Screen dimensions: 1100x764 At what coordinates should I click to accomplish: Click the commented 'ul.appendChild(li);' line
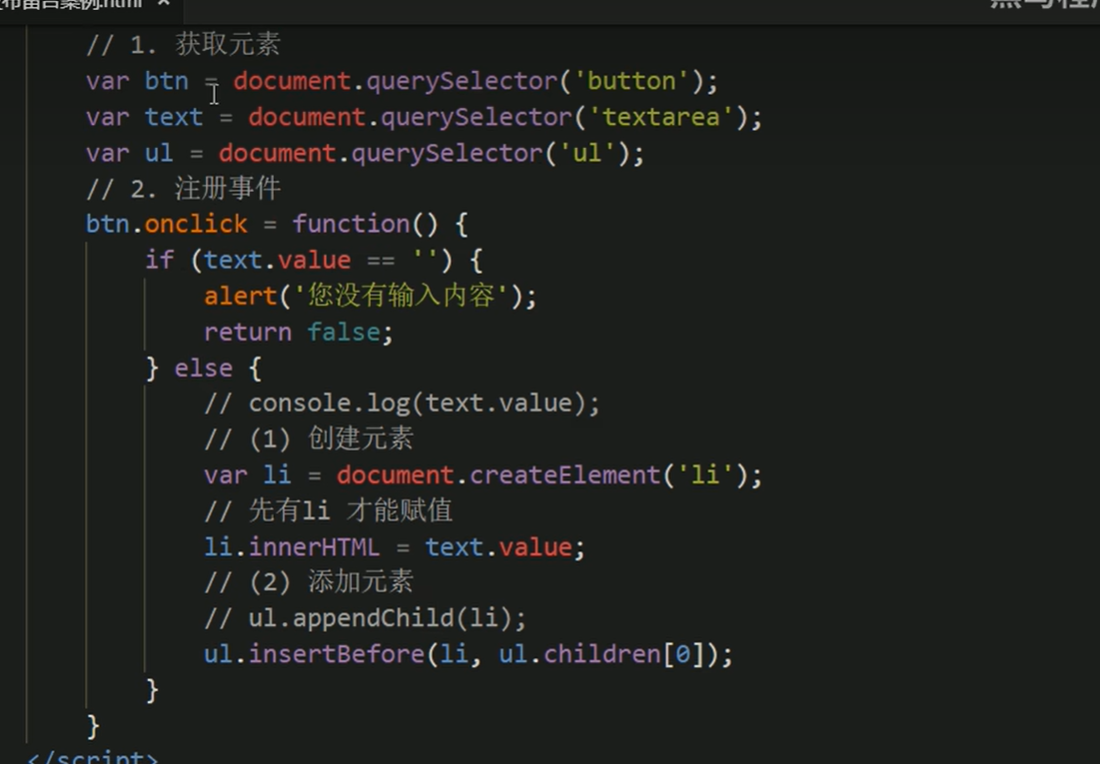coord(365,619)
